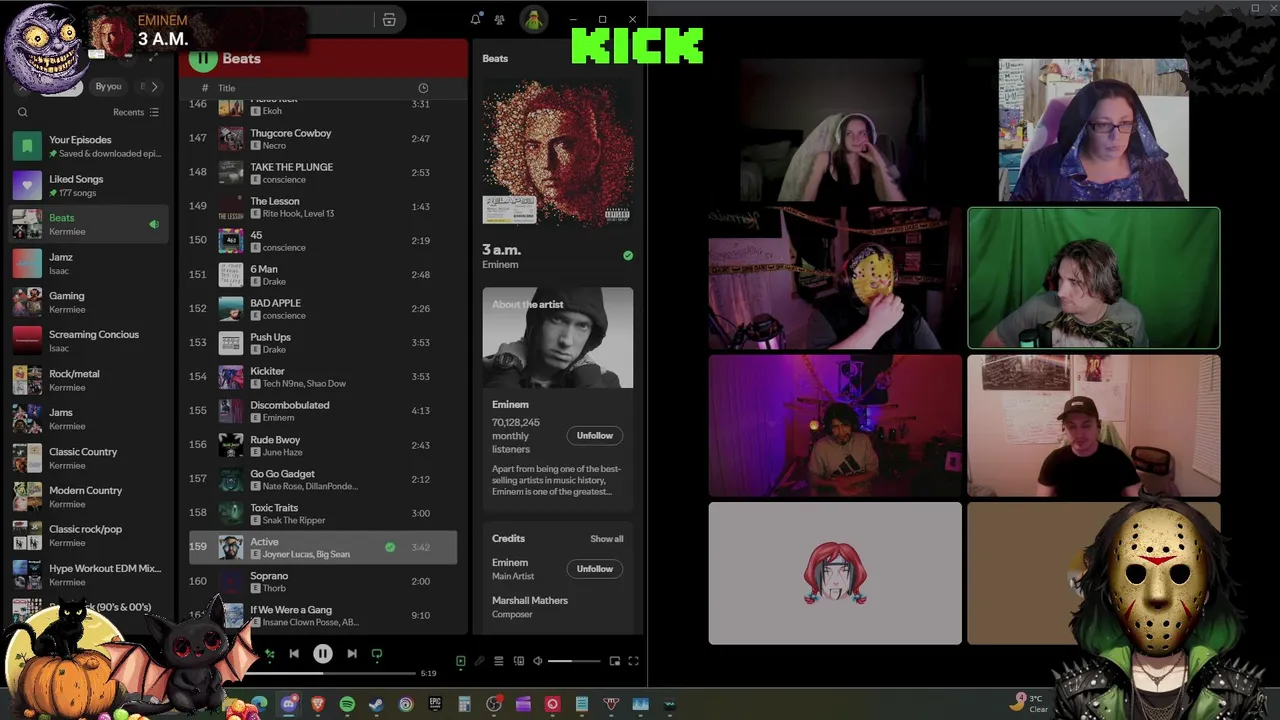Click the Discord icon in taskbar
Screen dimensions: 1280x720
pyautogui.click(x=289, y=704)
